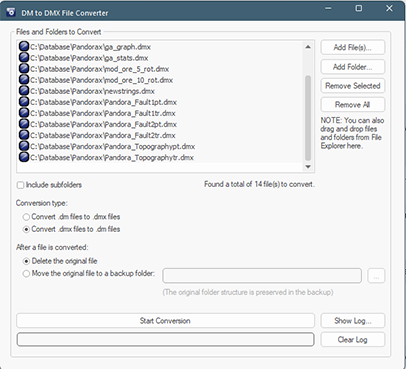Select the Delete the original file option
This screenshot has width=406, height=369.
[x=26, y=261]
